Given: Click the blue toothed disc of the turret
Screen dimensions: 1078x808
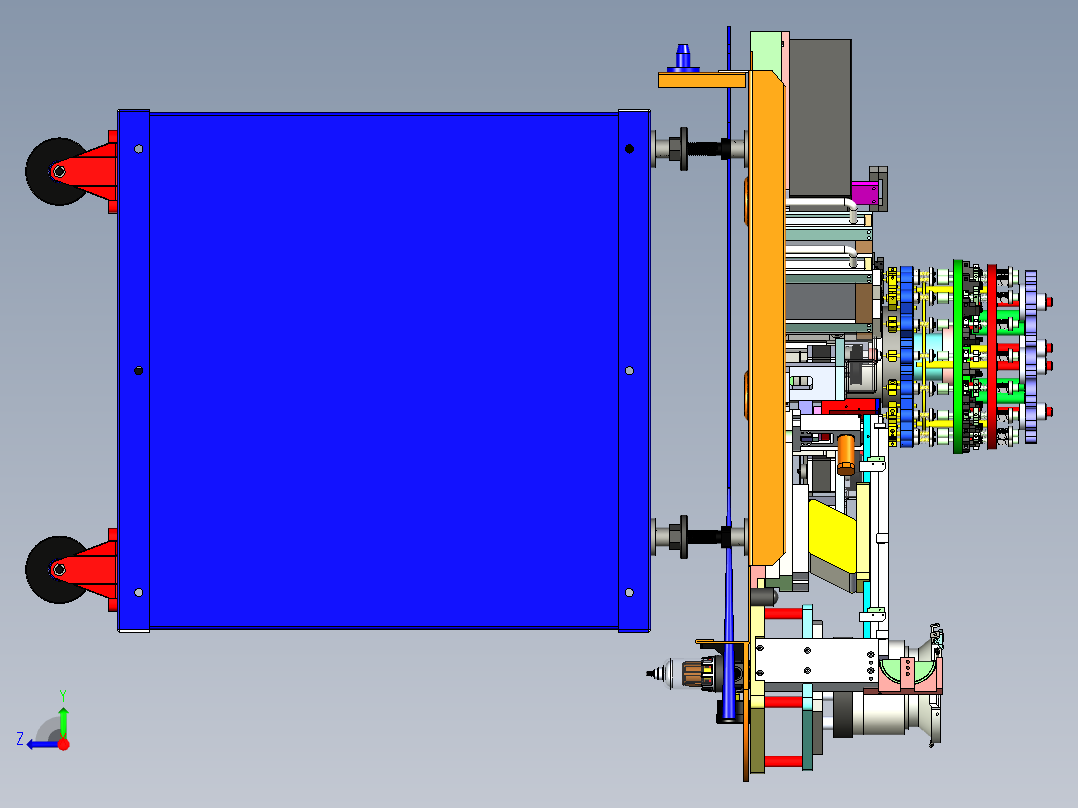Looking at the screenshot, I should point(907,356).
